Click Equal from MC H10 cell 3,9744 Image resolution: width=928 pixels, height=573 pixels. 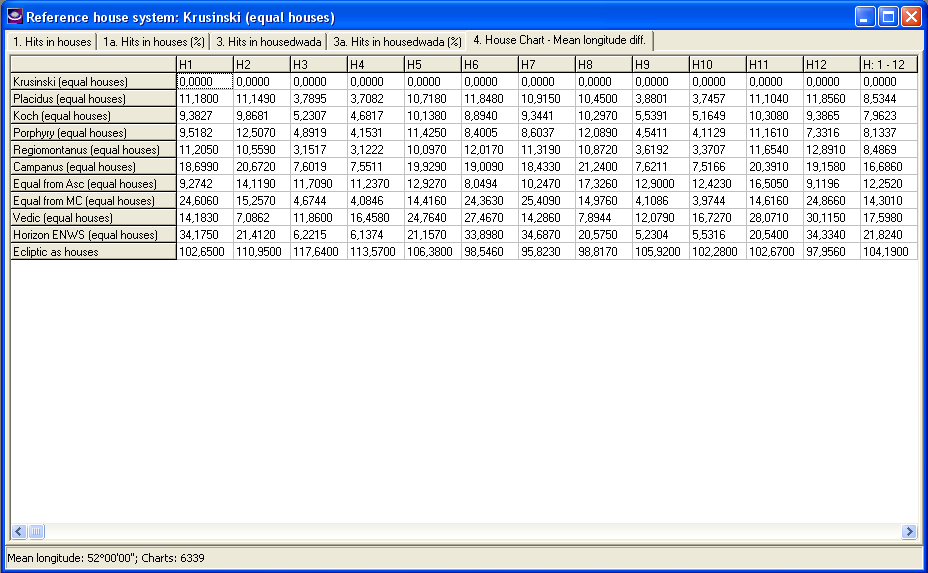click(x=717, y=201)
